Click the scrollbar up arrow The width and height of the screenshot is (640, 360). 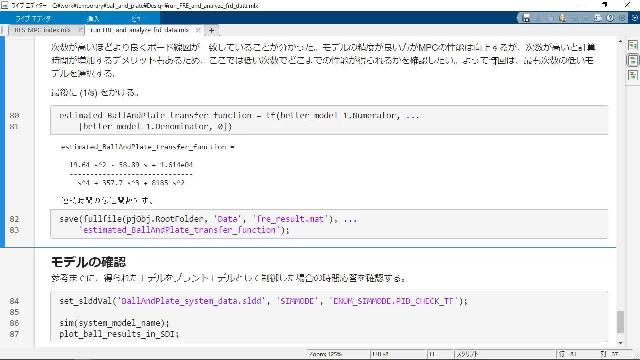620,42
